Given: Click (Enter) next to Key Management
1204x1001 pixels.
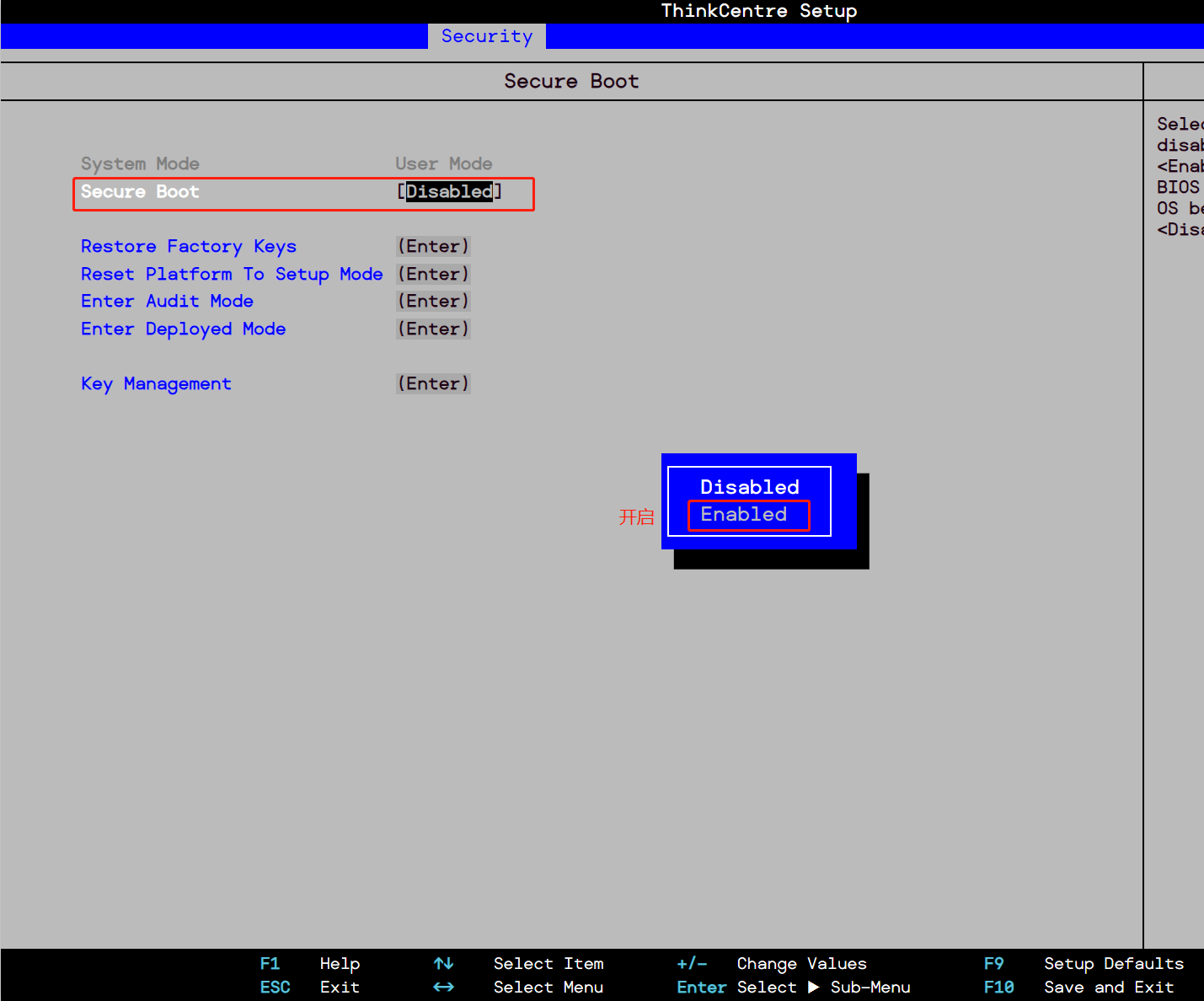Looking at the screenshot, I should (x=433, y=384).
